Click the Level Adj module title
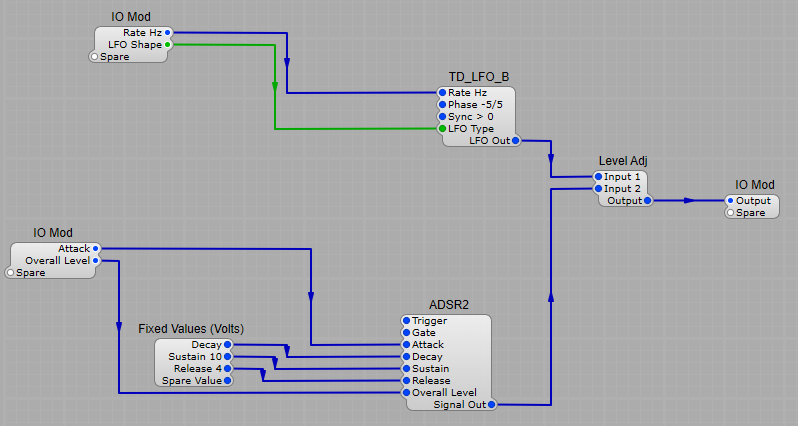 point(623,161)
